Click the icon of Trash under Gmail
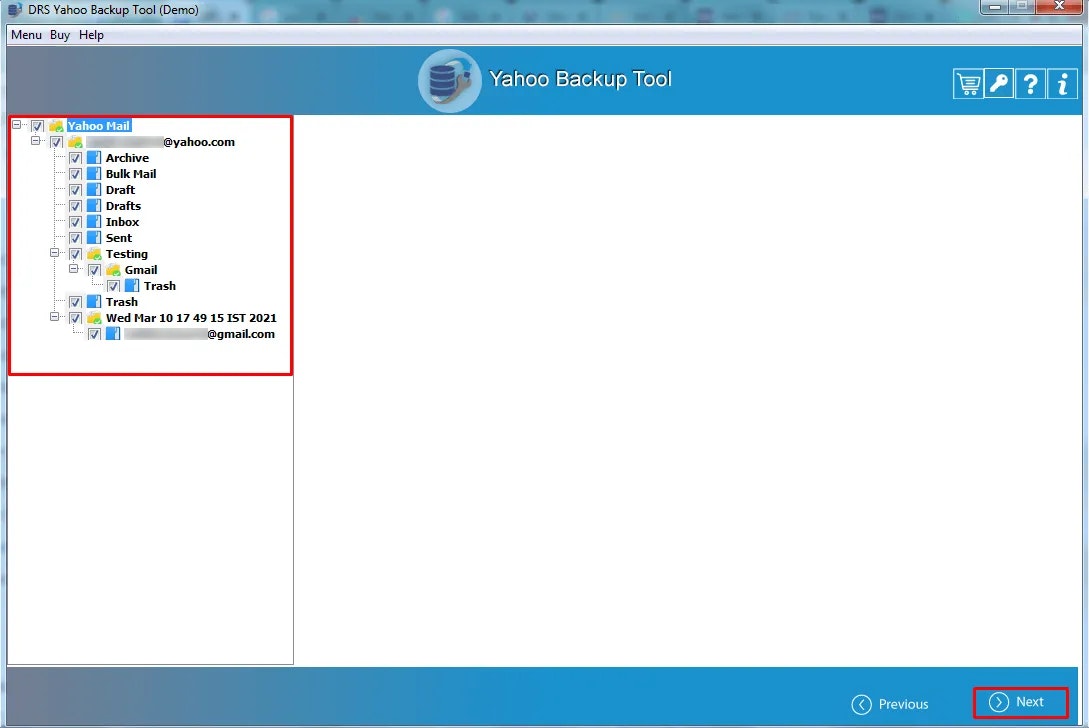Viewport: 1089px width, 728px height. point(132,286)
